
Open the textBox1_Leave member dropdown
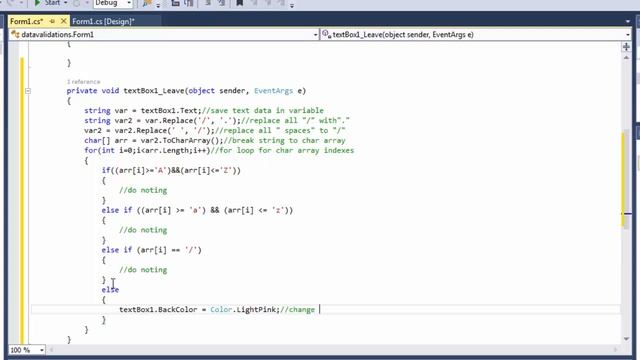click(627, 35)
